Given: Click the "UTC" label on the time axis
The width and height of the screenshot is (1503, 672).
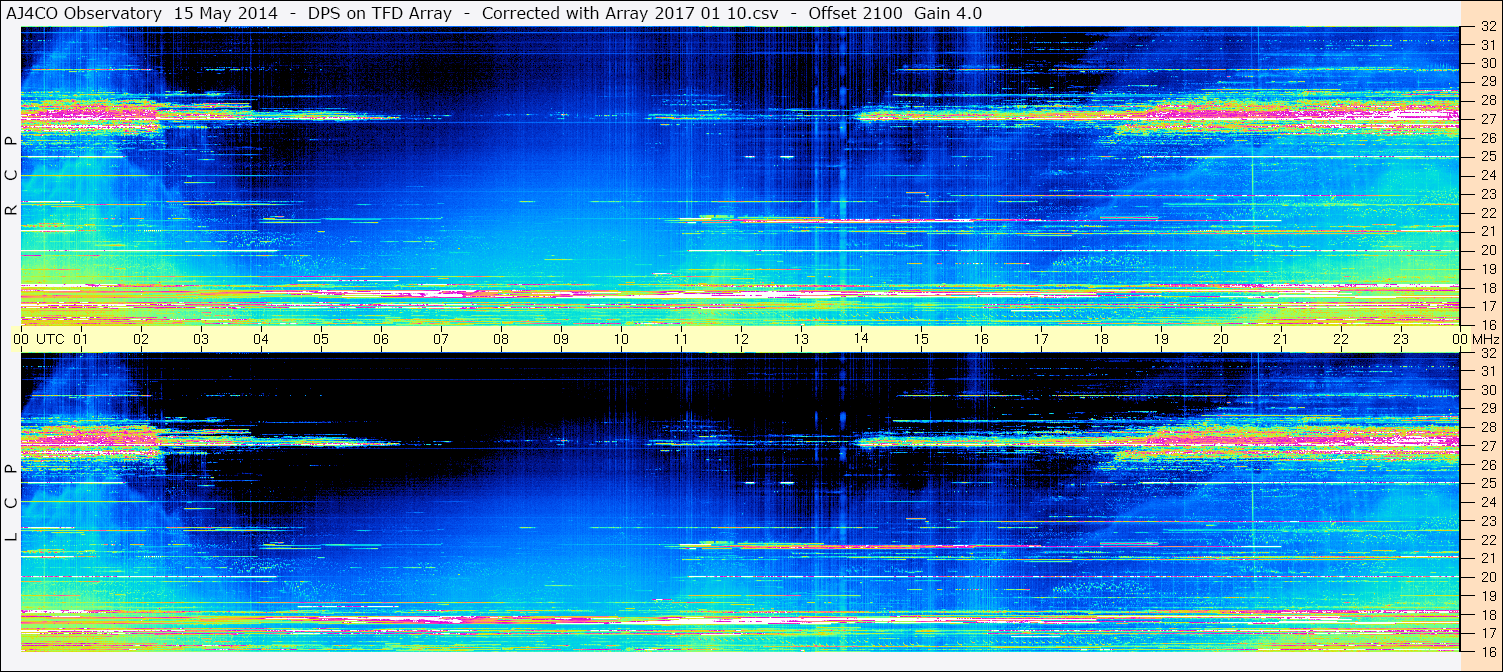Looking at the screenshot, I should click(x=50, y=339).
